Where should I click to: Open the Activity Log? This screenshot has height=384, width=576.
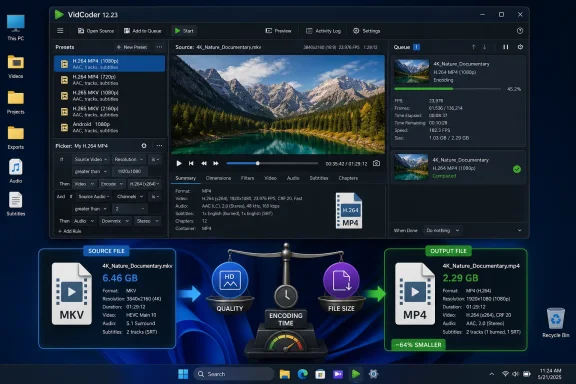pyautogui.click(x=323, y=31)
